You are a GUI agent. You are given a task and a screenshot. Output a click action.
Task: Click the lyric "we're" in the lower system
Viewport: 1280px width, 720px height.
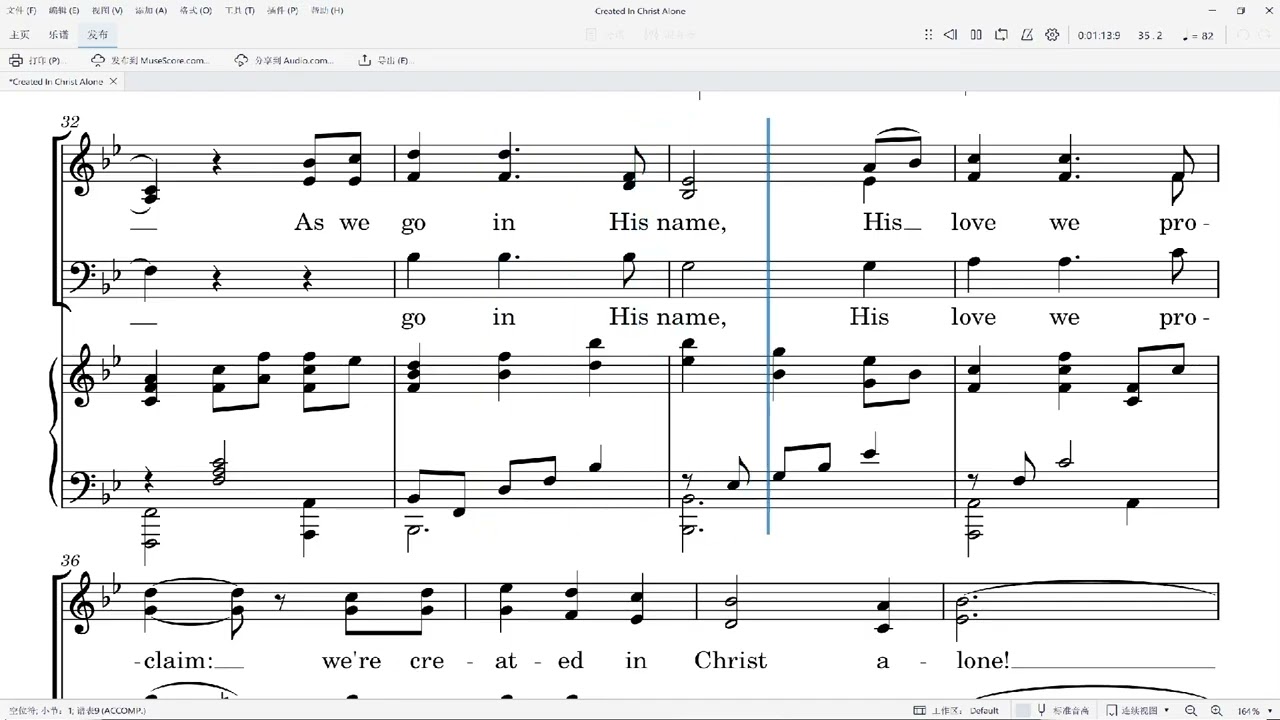[x=352, y=661]
